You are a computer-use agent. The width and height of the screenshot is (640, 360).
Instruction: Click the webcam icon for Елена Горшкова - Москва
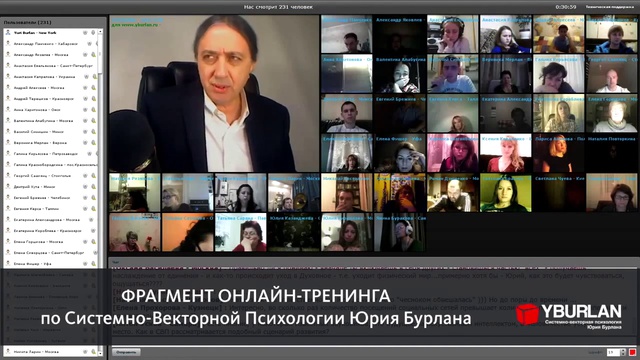pos(85,242)
